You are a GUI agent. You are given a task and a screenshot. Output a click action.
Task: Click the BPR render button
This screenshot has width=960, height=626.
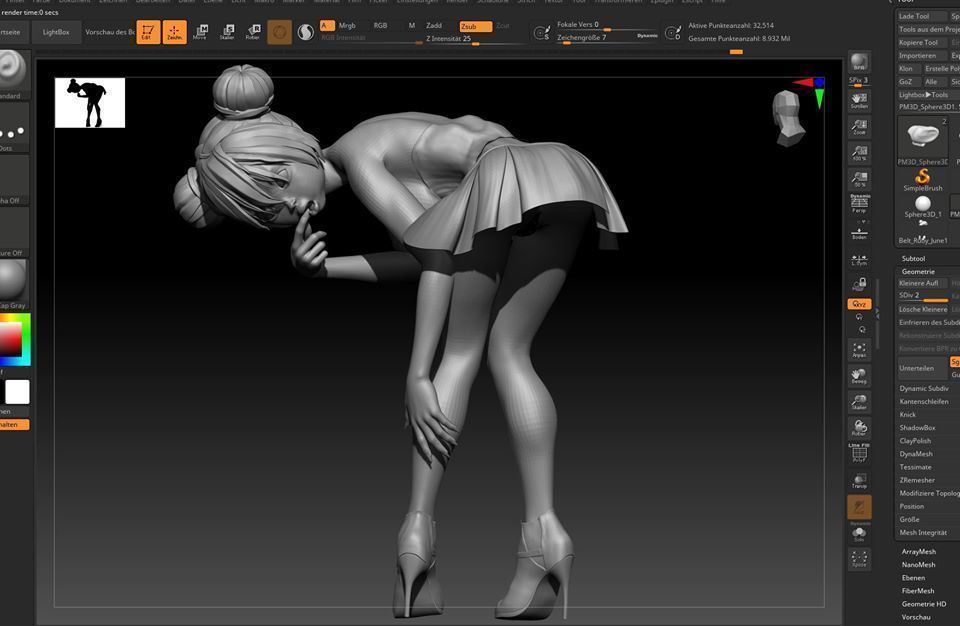pyautogui.click(x=859, y=62)
